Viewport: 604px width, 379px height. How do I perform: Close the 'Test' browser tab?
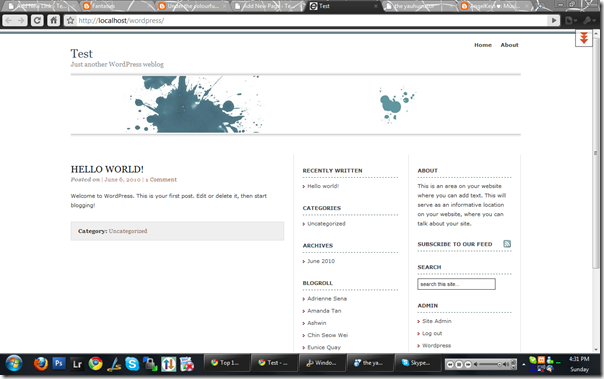tap(376, 6)
